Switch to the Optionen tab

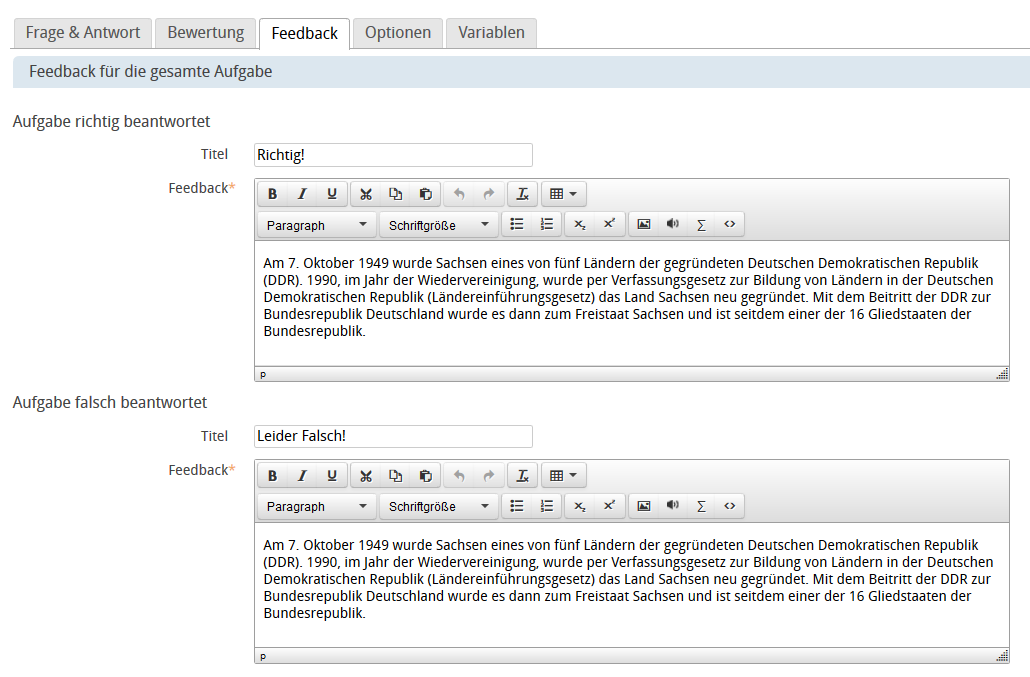pyautogui.click(x=398, y=33)
